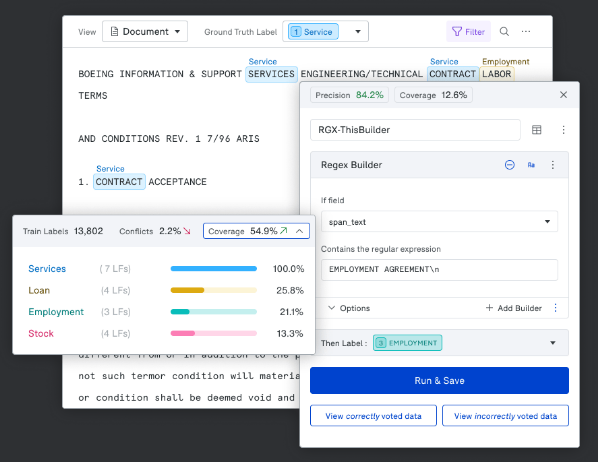Click the search magnifier icon
The image size is (598, 462).
click(x=504, y=32)
